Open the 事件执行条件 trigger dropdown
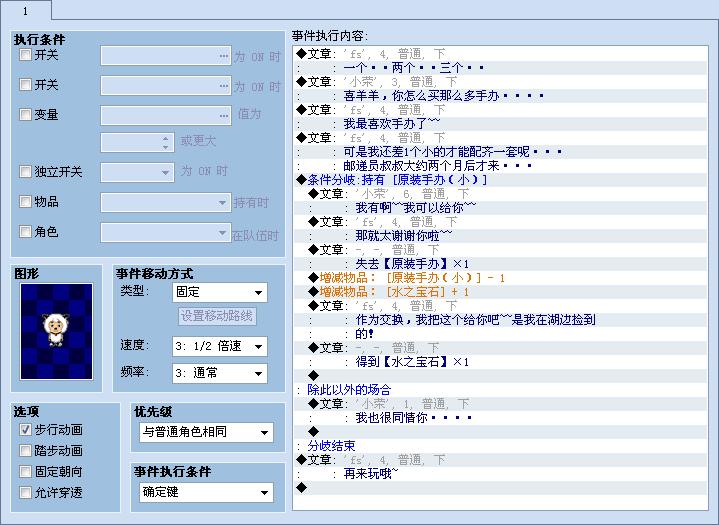Viewport: 719px width, 525px height. (x=206, y=492)
